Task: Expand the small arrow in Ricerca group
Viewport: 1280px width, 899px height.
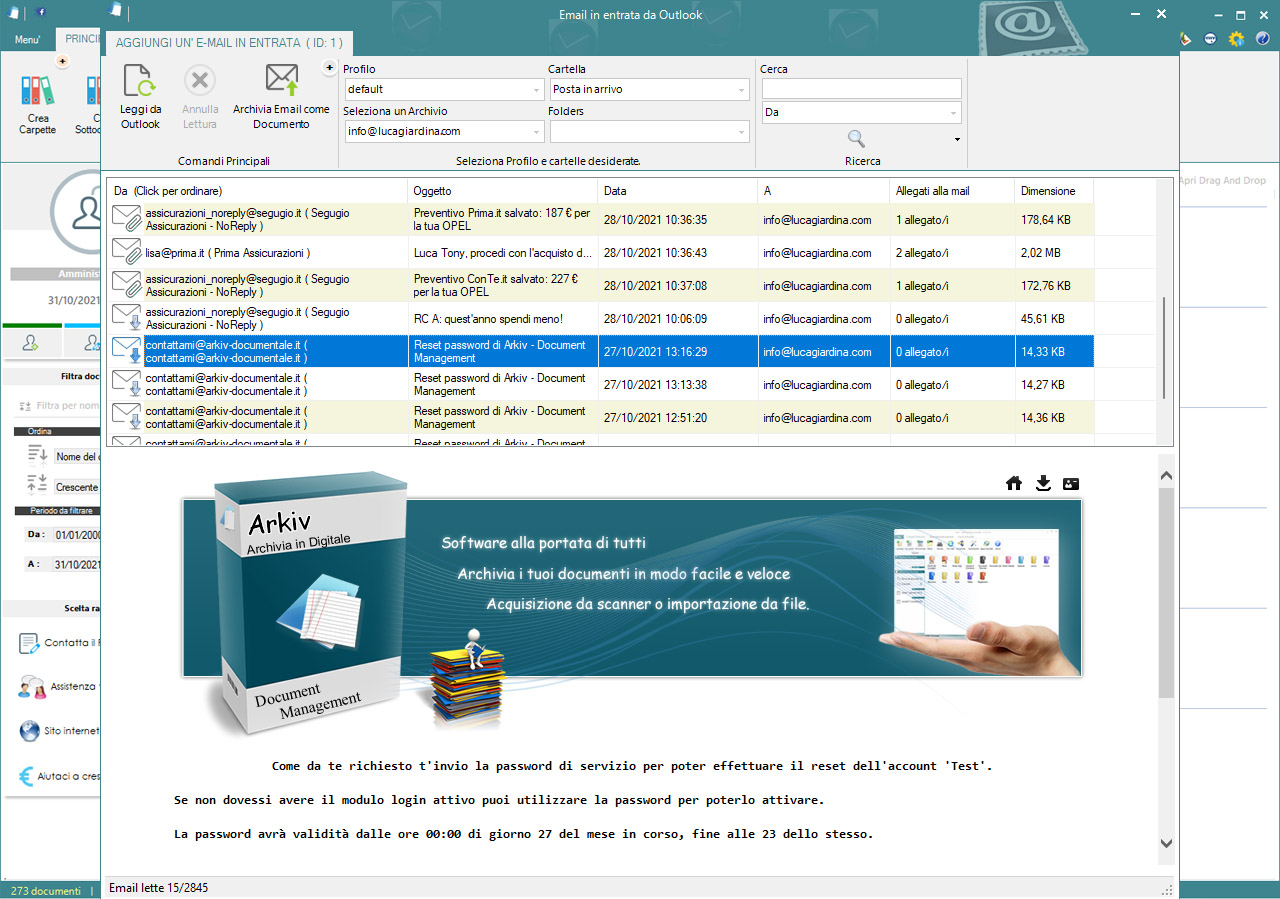Action: [957, 140]
